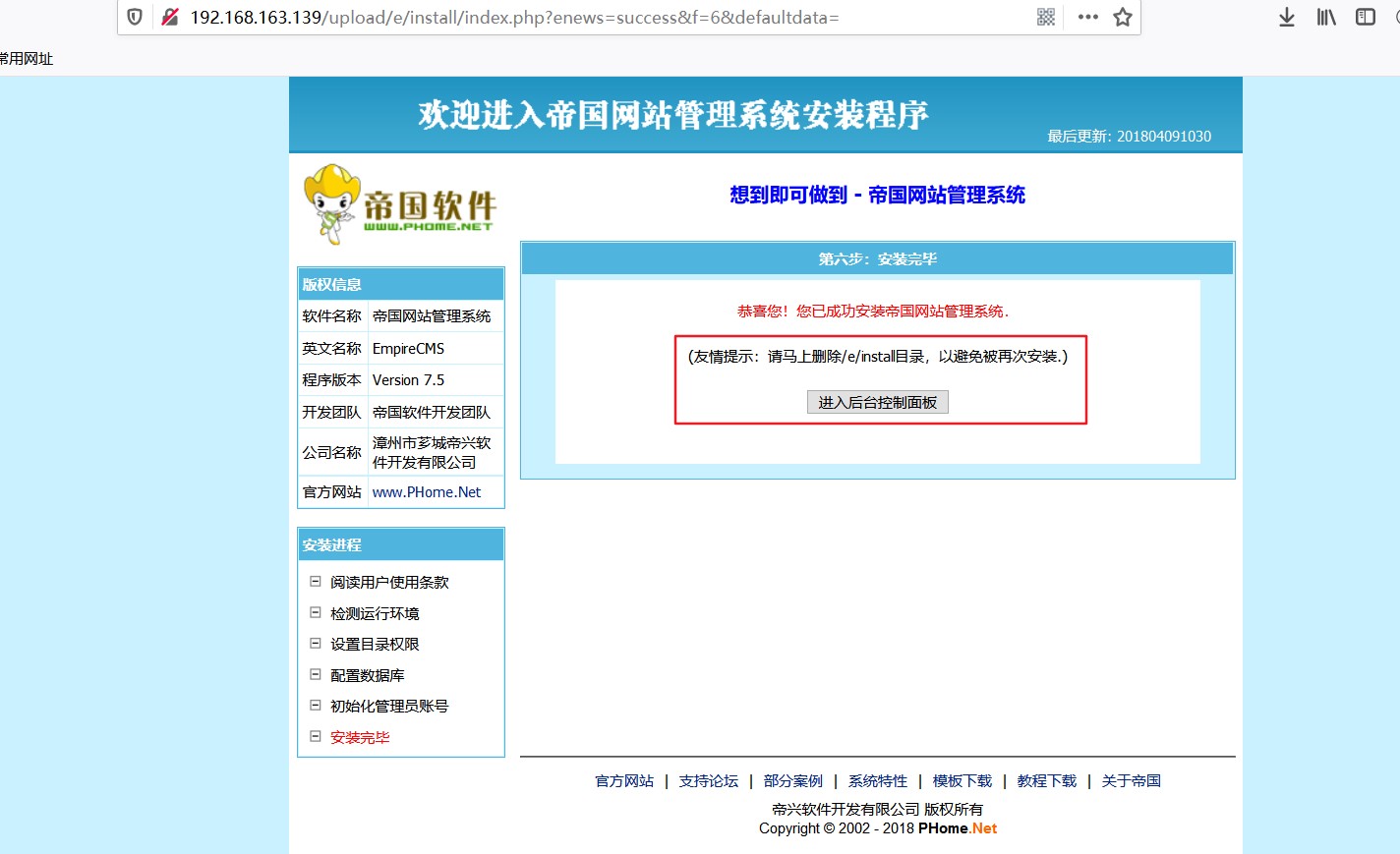The height and width of the screenshot is (854, 1400).
Task: Open the www.PHome.Net official site link
Action: 427,492
